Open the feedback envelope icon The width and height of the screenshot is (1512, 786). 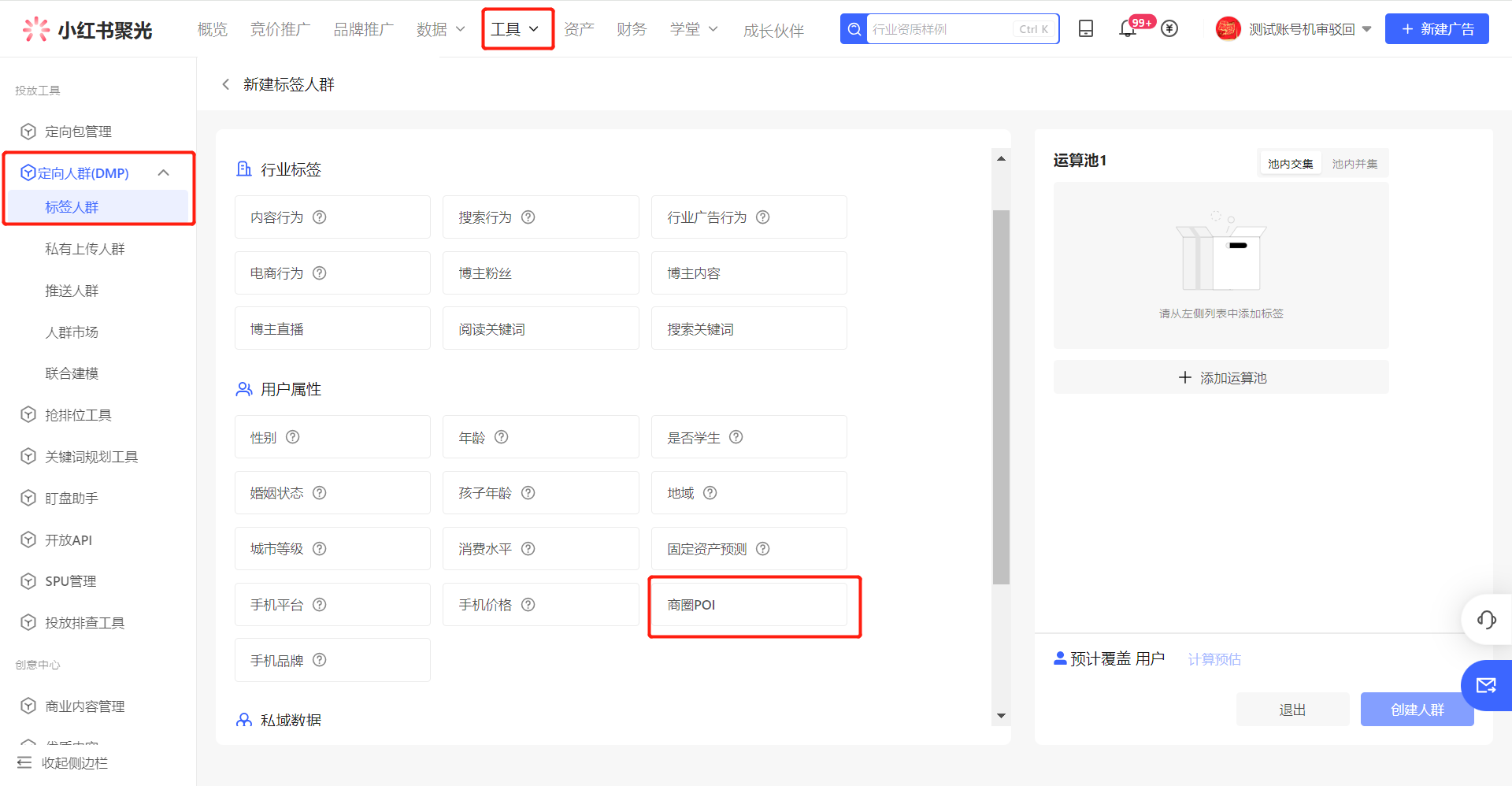tap(1488, 685)
